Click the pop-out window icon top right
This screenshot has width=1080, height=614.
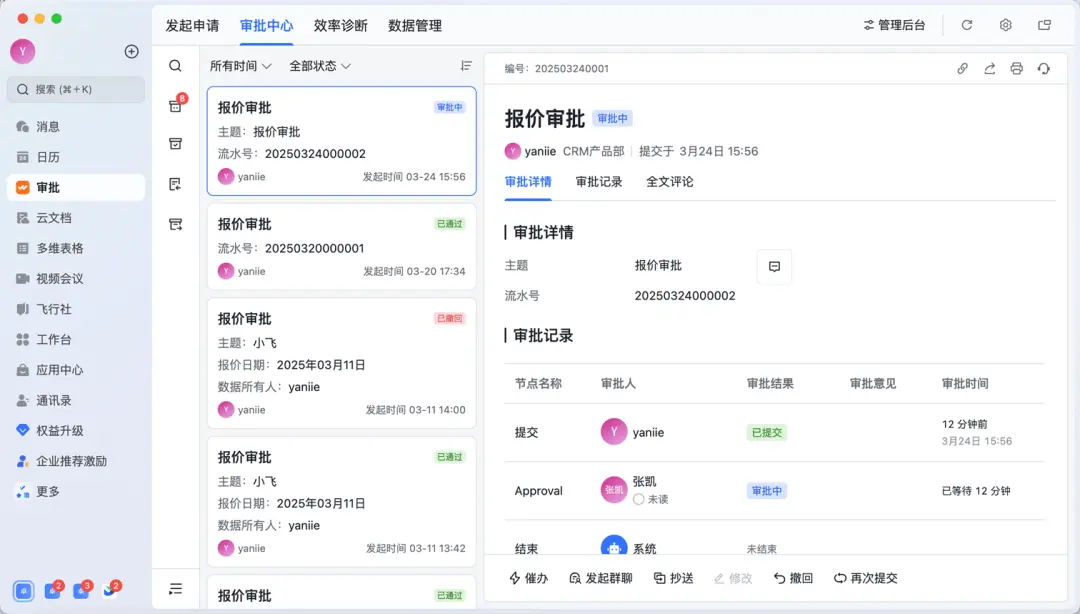[1044, 25]
